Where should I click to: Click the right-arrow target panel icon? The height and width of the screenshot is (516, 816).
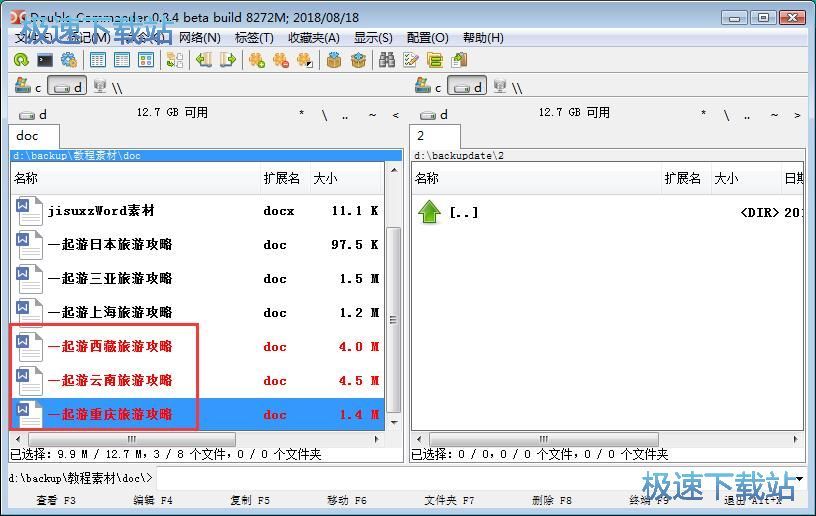tap(227, 60)
